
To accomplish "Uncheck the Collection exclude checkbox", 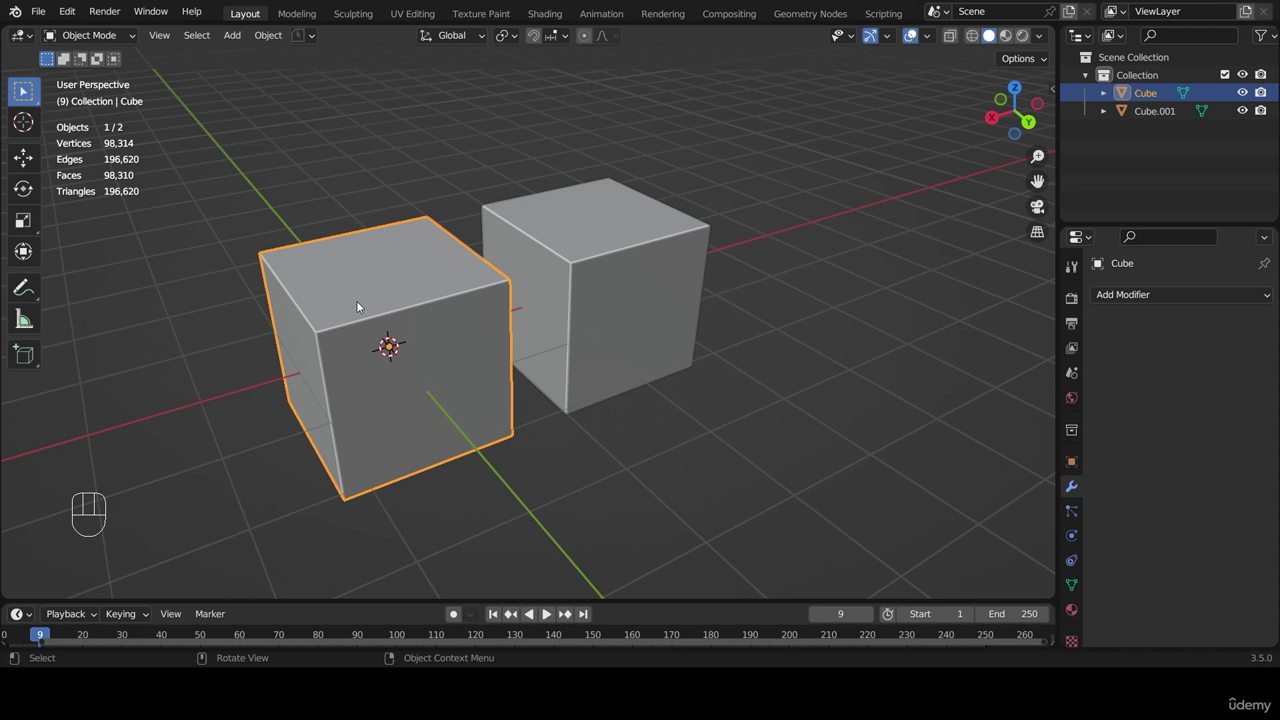I will [x=1225, y=75].
